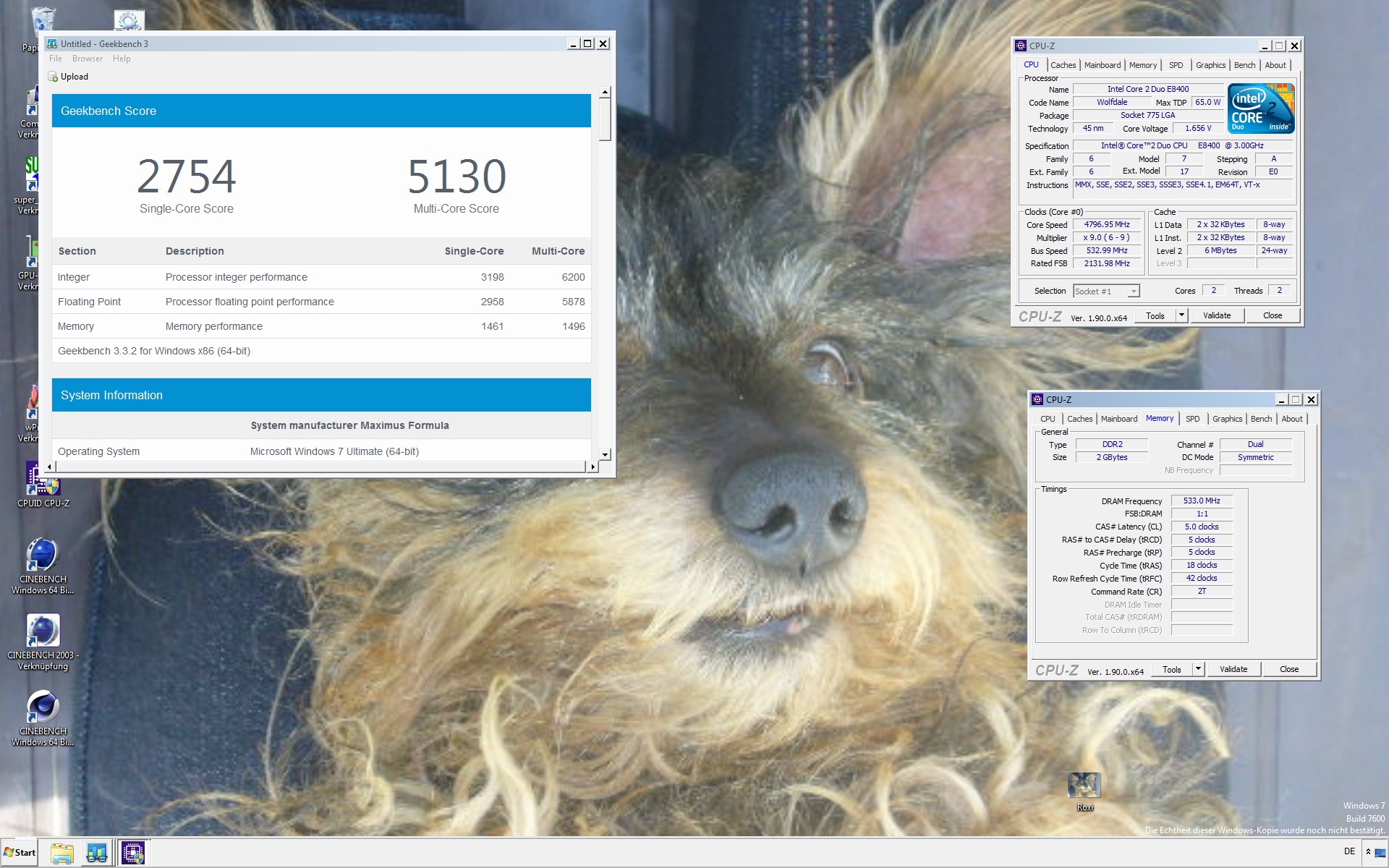Click Validate in top CPU-Z window
Viewport: 1389px width, 868px height.
[1217, 315]
